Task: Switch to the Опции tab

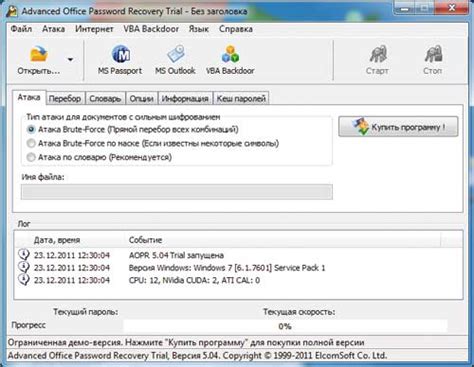Action: 141,99
